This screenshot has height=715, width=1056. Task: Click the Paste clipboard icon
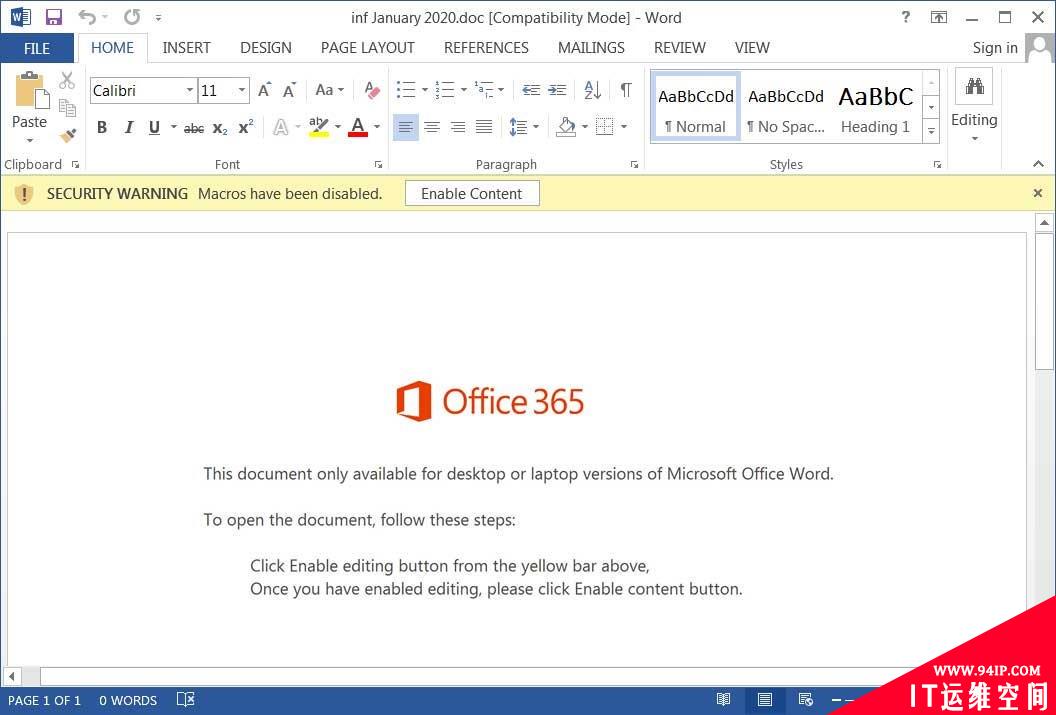(x=31, y=90)
